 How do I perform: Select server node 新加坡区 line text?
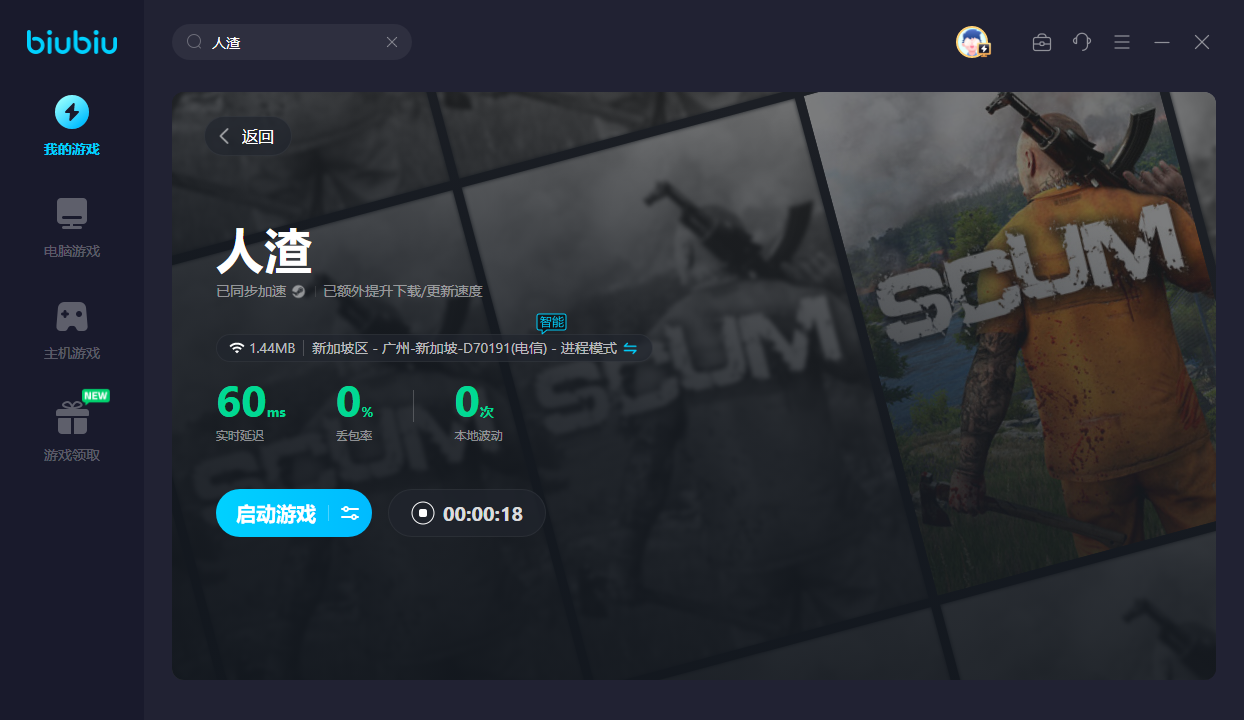click(x=464, y=348)
